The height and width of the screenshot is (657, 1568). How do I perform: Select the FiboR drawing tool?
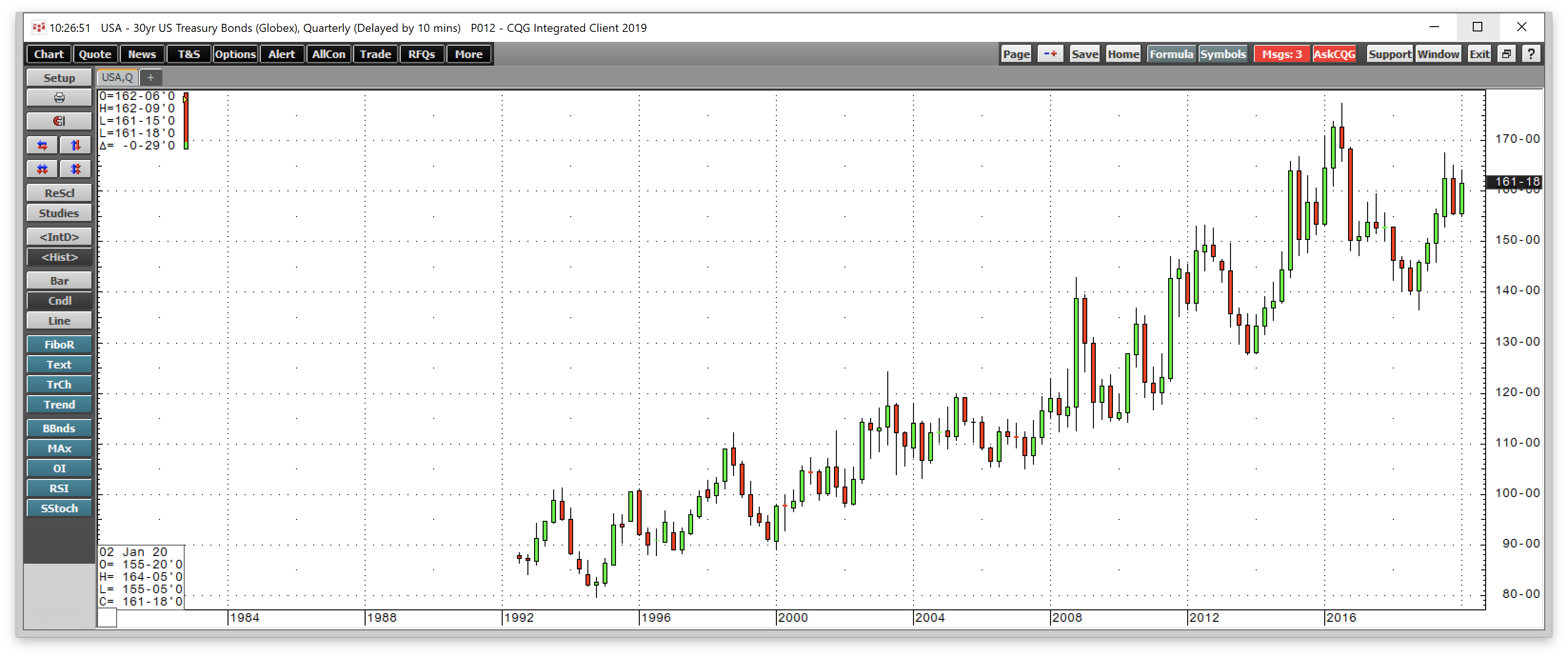coord(59,345)
